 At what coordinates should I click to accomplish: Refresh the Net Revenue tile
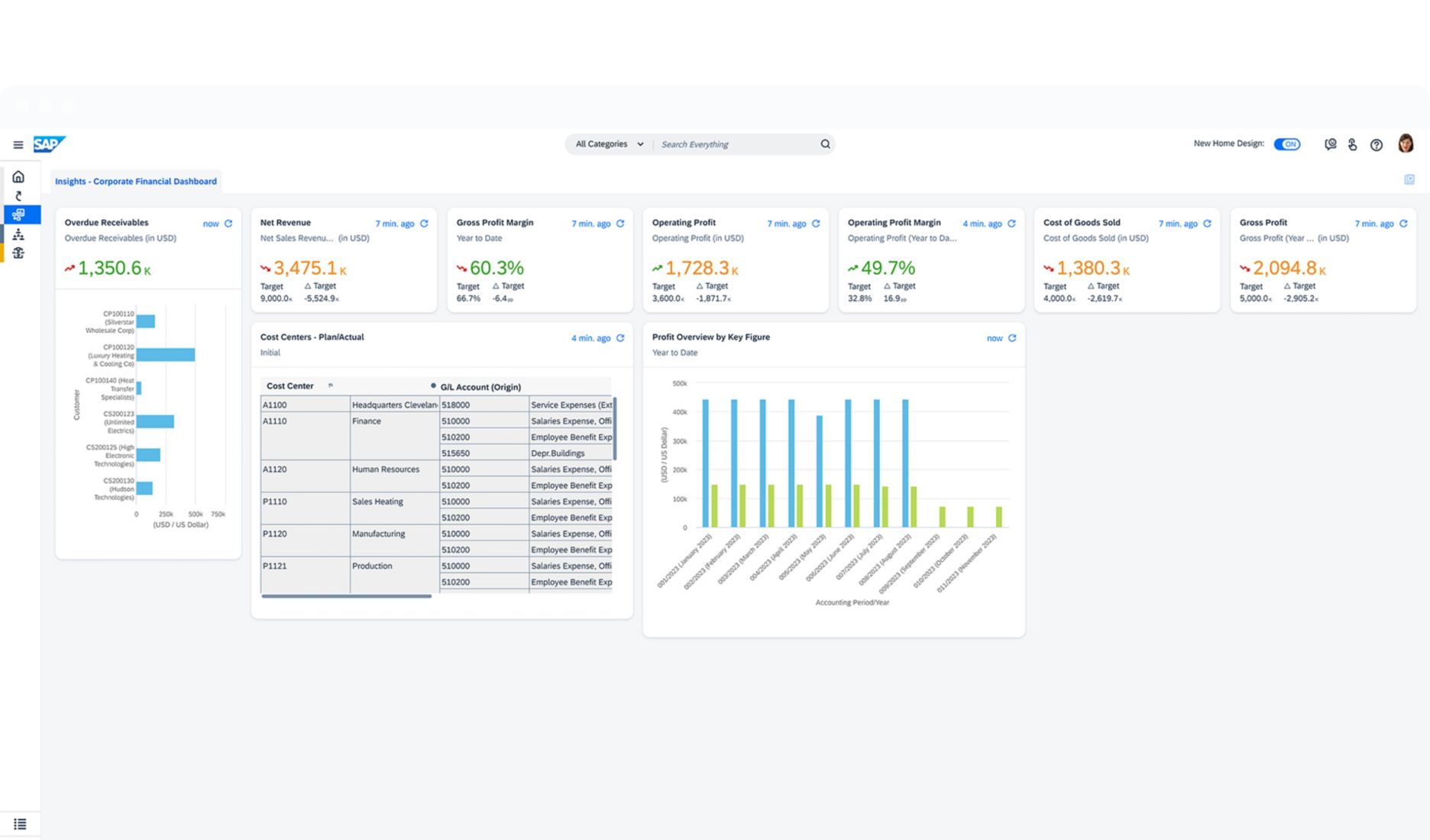(x=424, y=224)
